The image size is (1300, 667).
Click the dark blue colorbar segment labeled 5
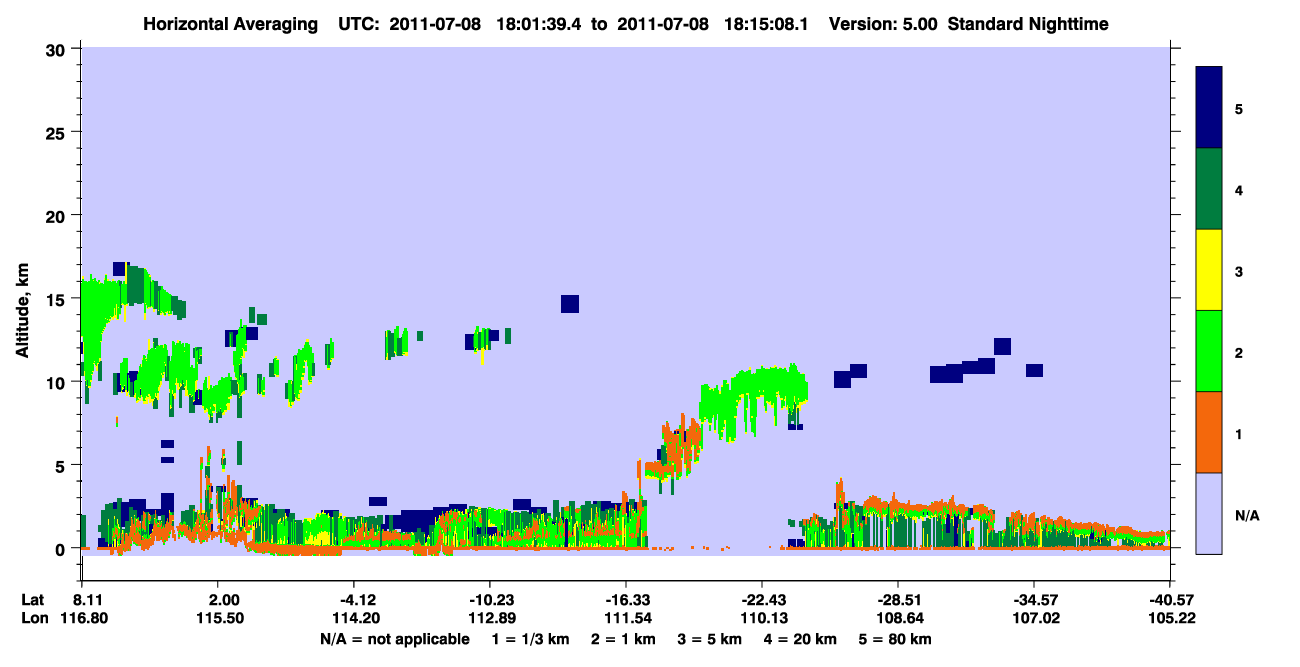[x=1209, y=108]
